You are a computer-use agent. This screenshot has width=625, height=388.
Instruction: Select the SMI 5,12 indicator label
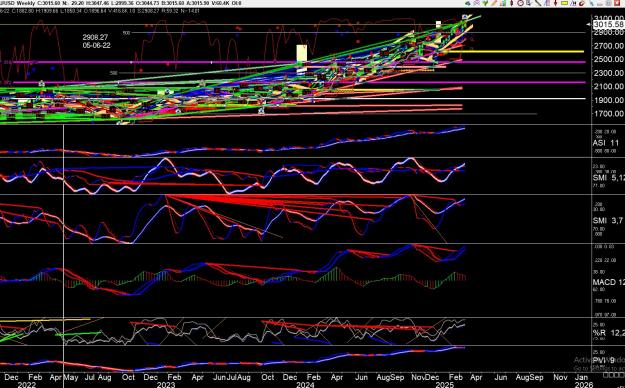[x=608, y=177]
